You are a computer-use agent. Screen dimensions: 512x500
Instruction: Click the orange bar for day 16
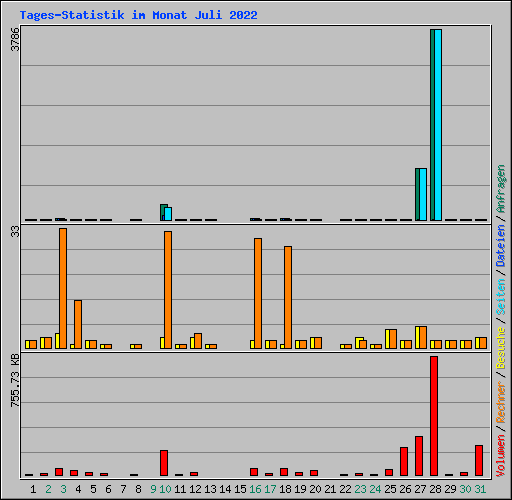pos(258,294)
